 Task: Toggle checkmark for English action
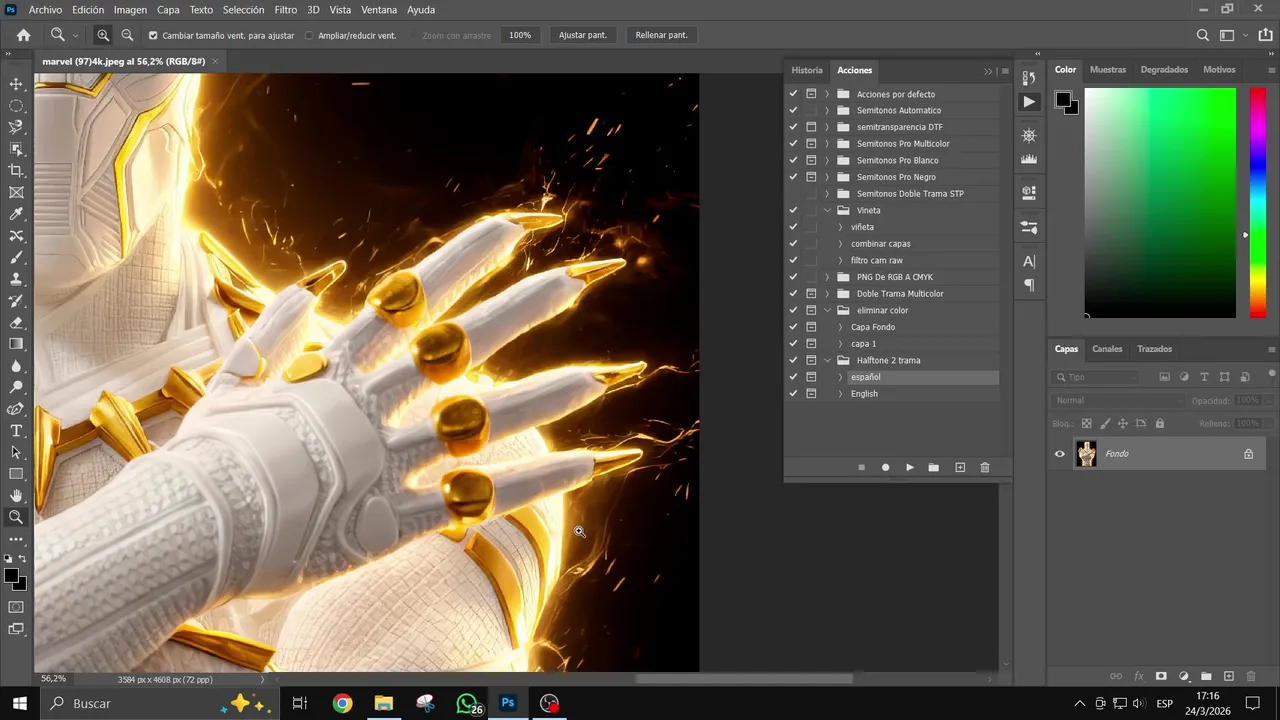tap(793, 394)
